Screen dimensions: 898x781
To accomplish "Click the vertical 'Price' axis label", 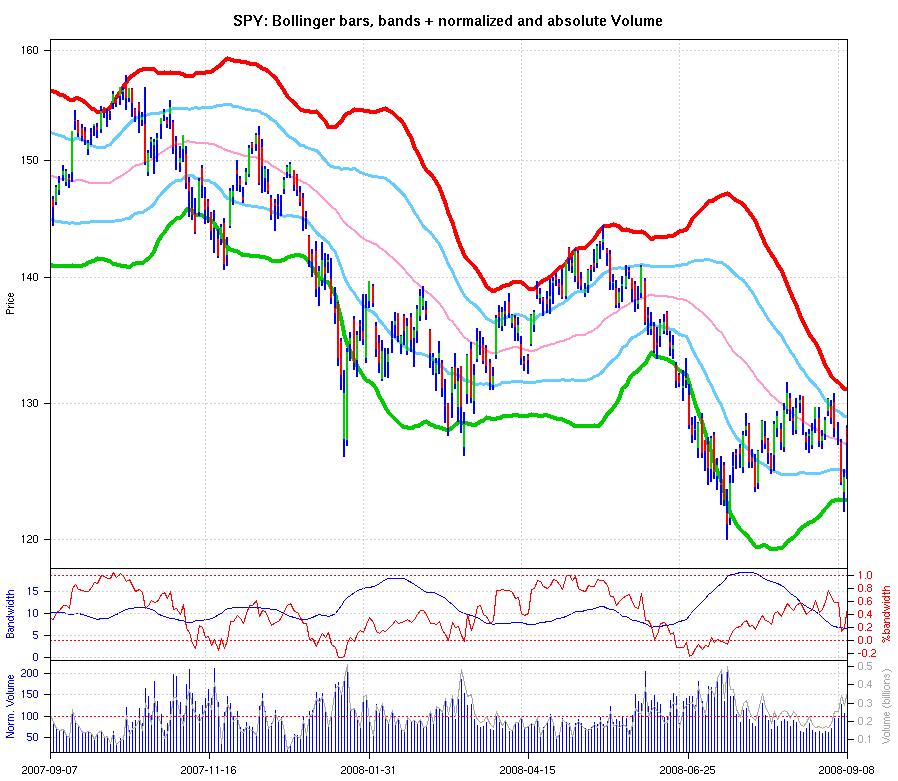I will (x=10, y=303).
